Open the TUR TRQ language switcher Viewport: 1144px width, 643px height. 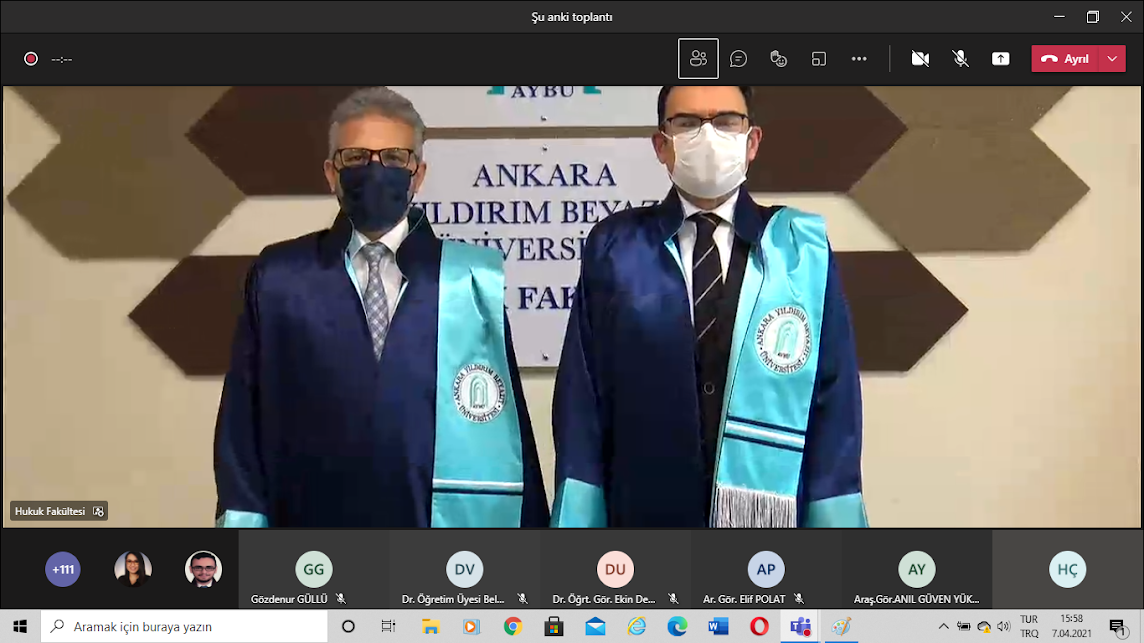coord(1028,627)
